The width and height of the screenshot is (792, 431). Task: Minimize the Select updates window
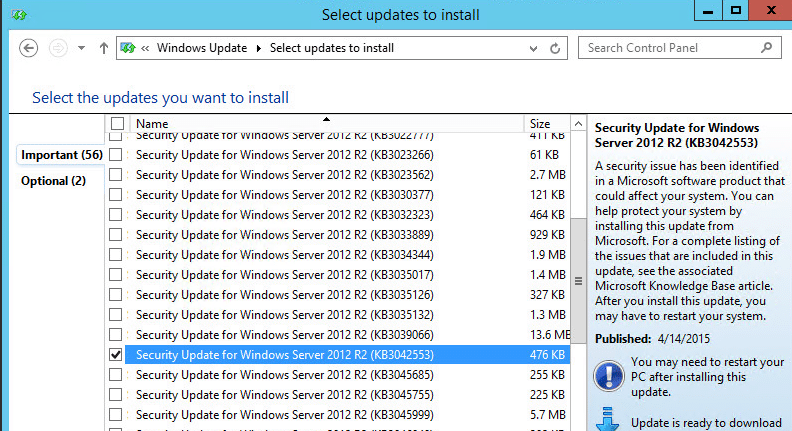tap(708, 10)
